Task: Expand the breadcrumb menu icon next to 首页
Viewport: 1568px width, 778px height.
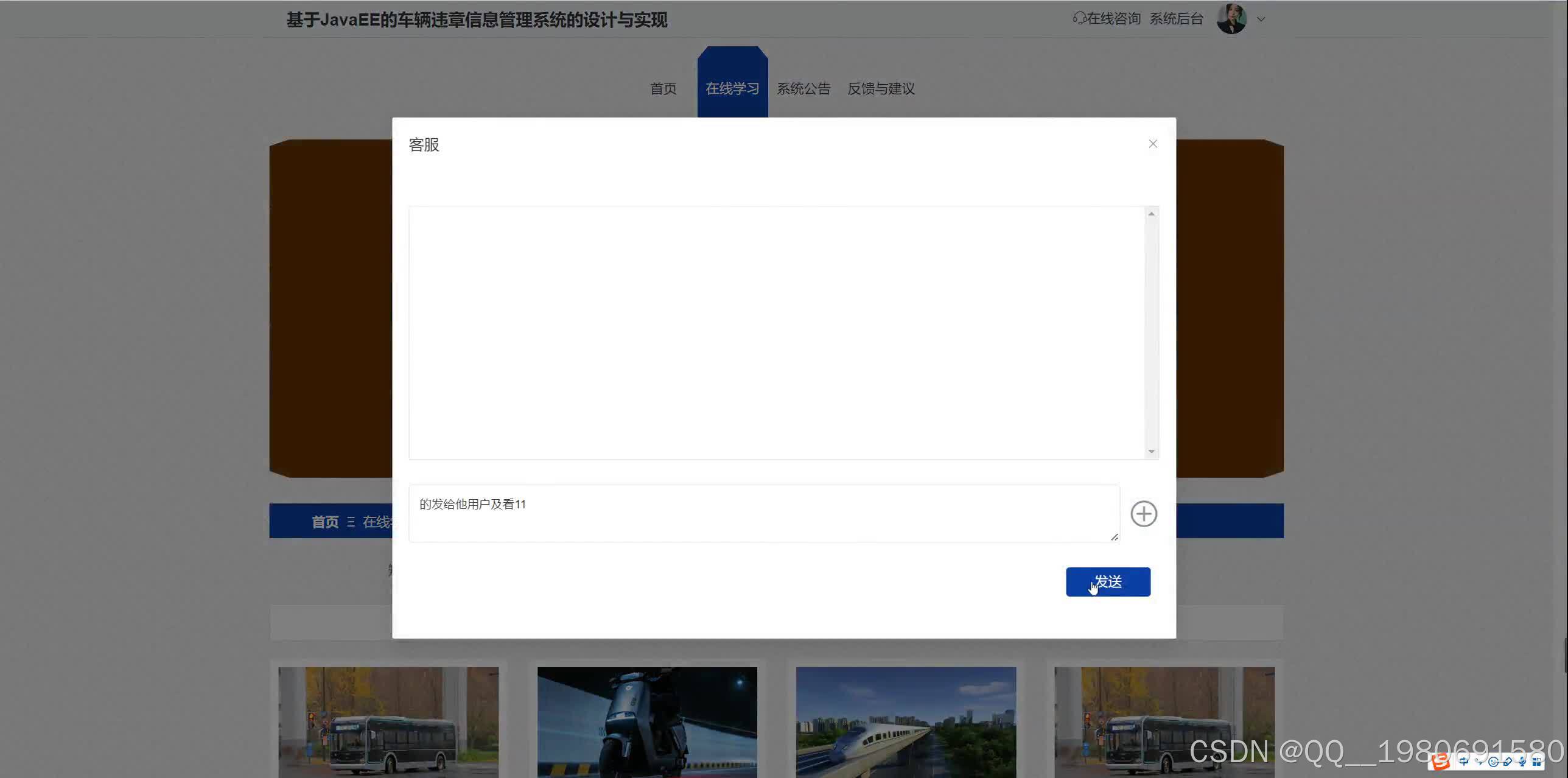Action: coord(351,522)
